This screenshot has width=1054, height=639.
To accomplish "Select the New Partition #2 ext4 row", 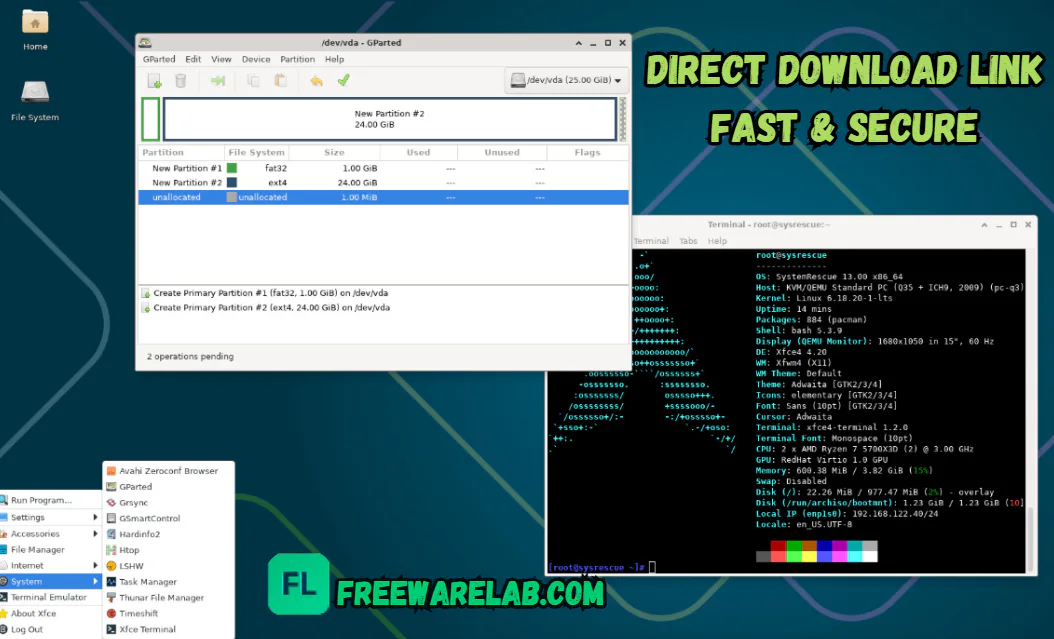I will [x=383, y=183].
